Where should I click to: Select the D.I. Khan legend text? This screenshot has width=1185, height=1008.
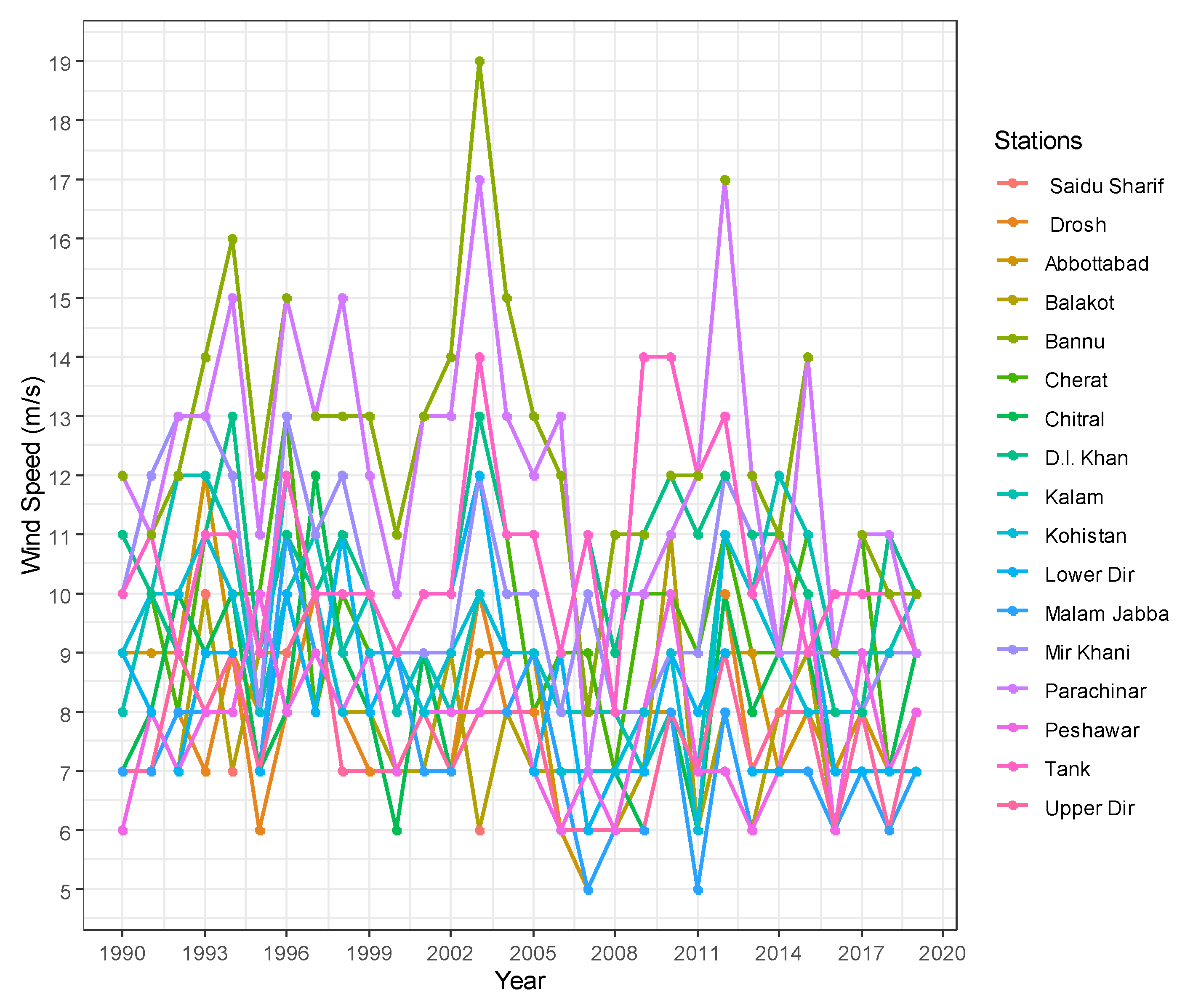[1086, 458]
